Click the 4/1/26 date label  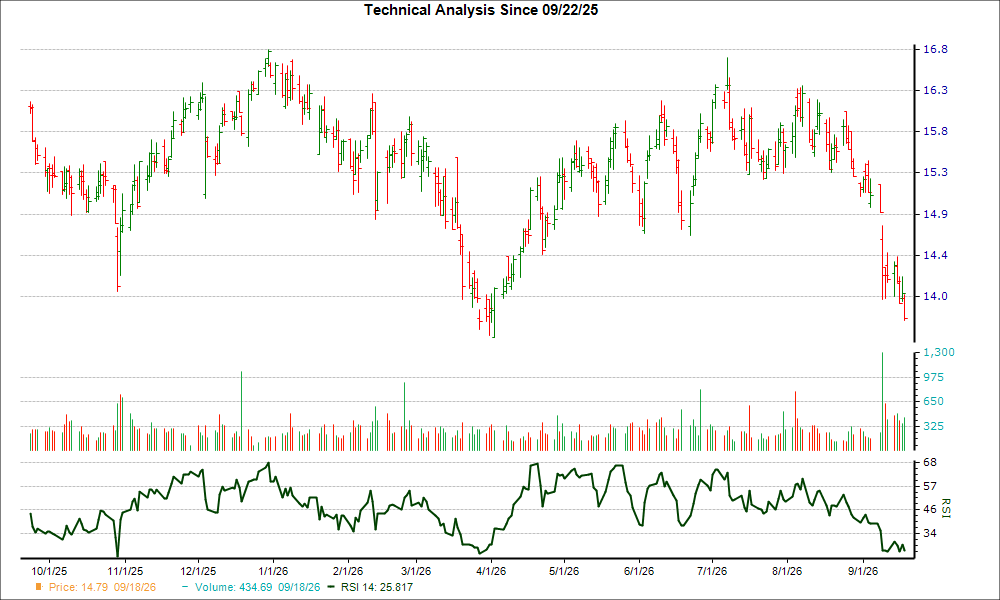click(490, 571)
